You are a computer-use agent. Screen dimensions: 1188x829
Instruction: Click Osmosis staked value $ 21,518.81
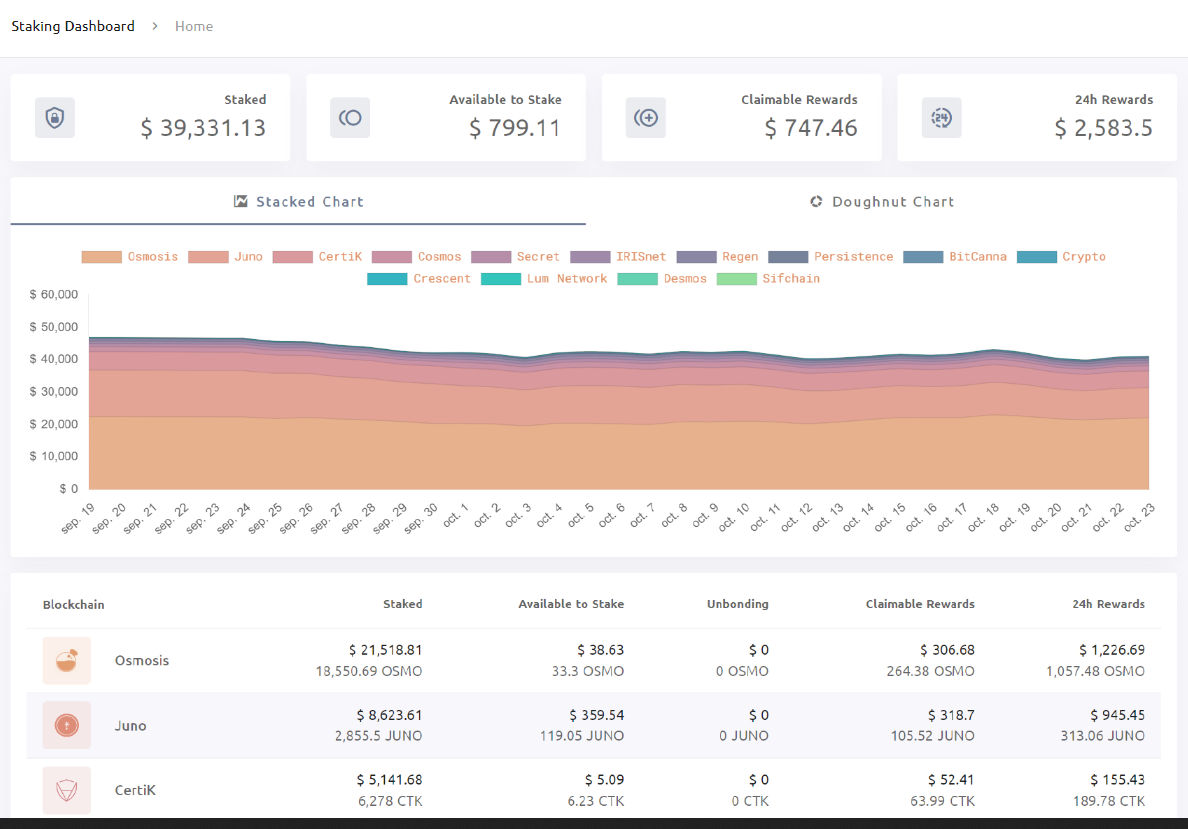point(386,650)
